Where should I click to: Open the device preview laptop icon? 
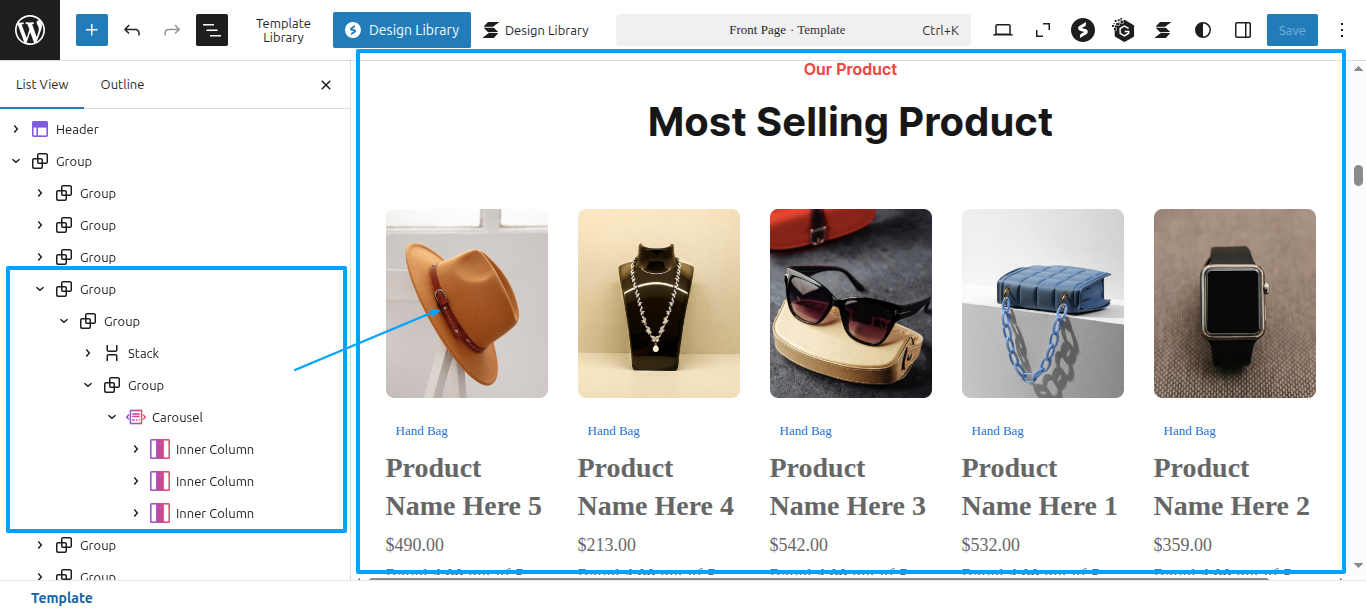1003,30
